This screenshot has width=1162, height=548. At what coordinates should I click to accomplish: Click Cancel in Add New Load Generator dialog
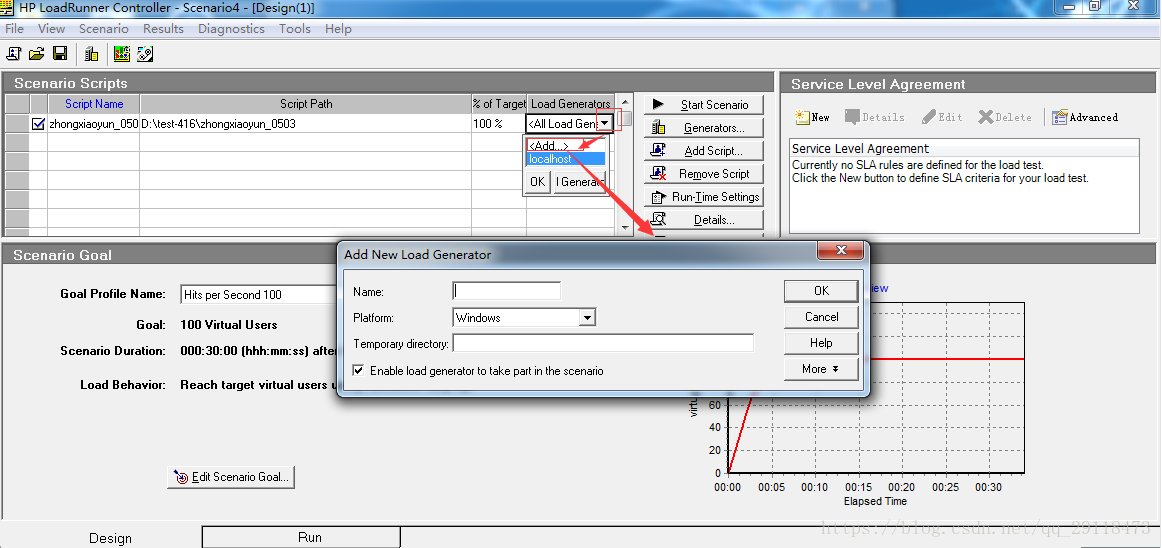click(x=821, y=317)
